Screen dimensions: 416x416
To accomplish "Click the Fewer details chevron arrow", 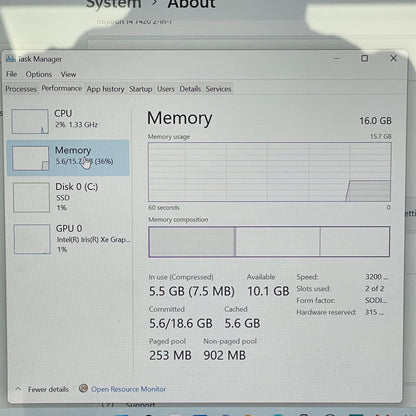I will click(18, 389).
